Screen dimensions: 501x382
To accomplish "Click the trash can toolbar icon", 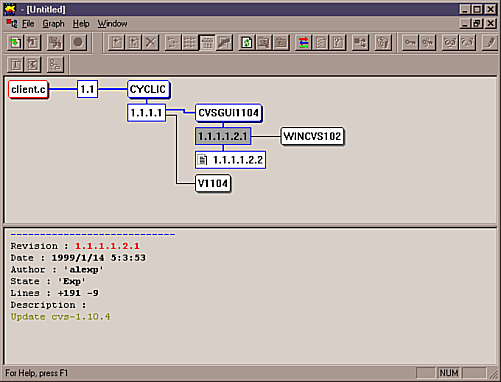I will pyautogui.click(x=383, y=43).
